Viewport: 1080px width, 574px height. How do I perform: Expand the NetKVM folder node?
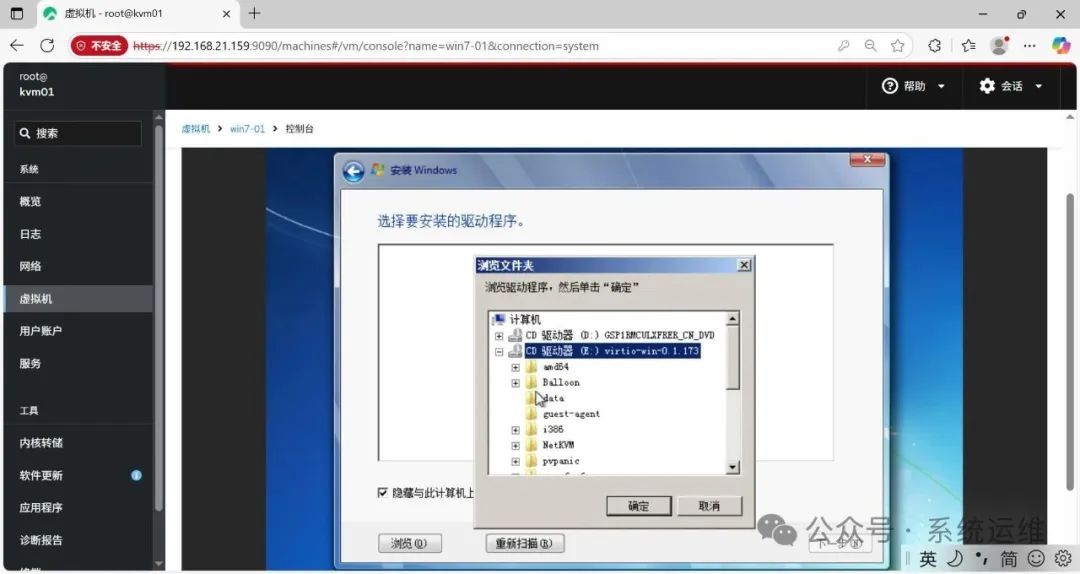[515, 446]
